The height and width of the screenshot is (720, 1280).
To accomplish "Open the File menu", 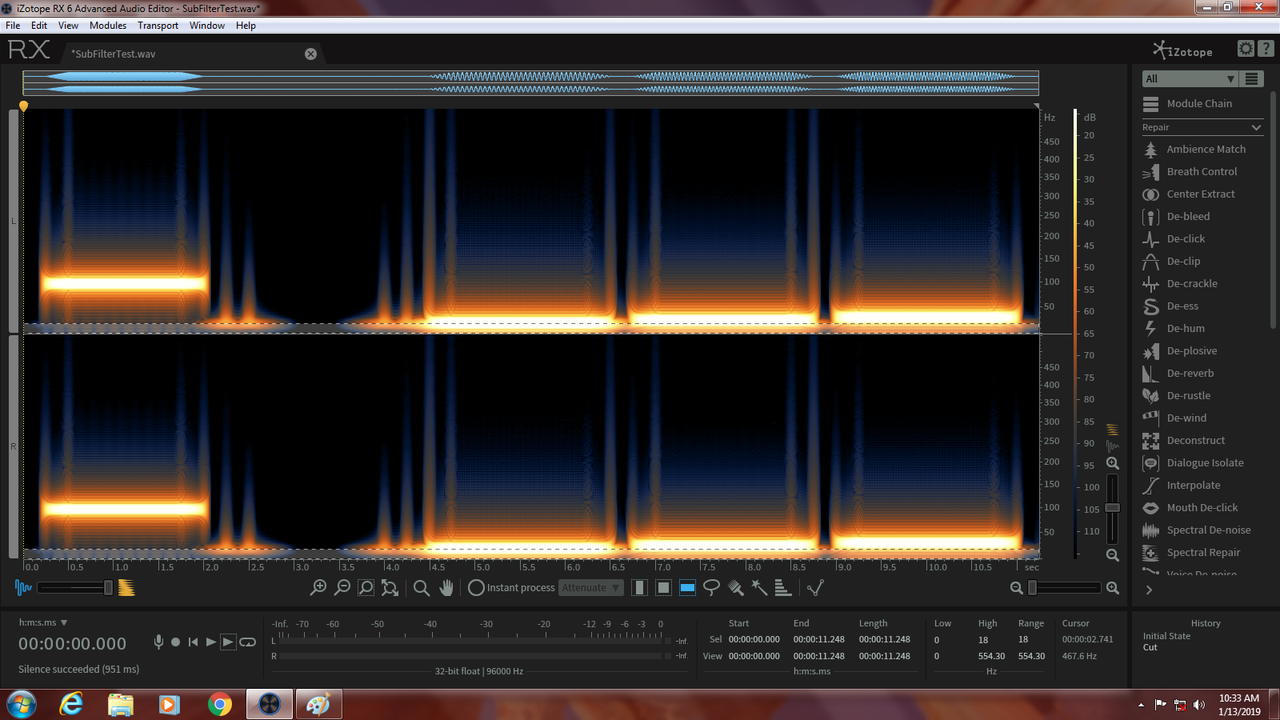I will 13,25.
